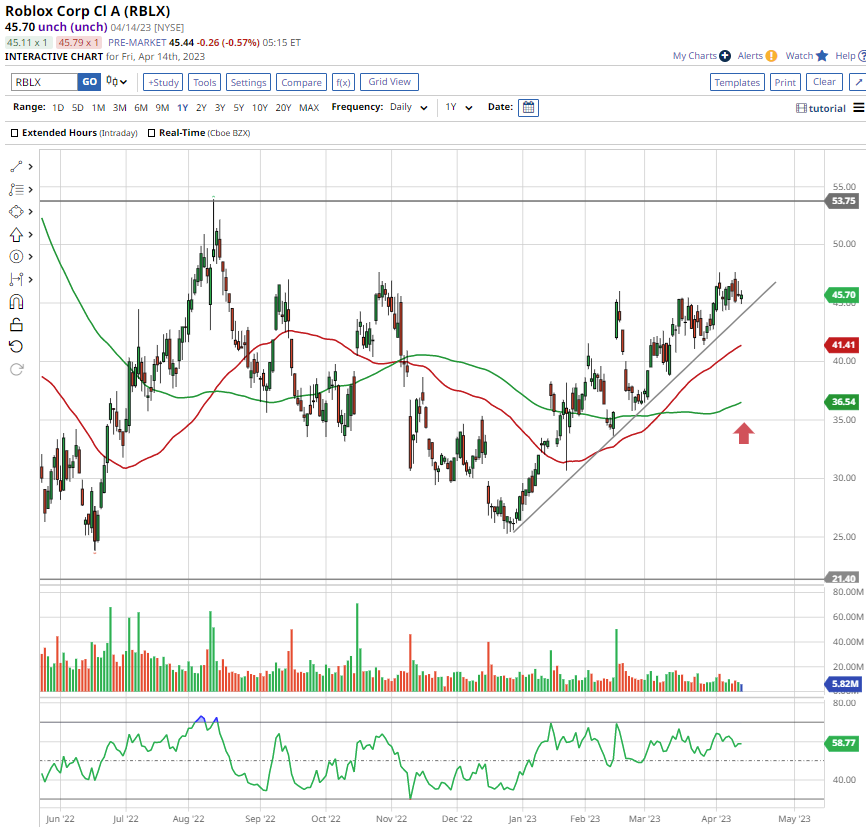Select the measurement range tool
This screenshot has height=837, width=866.
point(16,280)
